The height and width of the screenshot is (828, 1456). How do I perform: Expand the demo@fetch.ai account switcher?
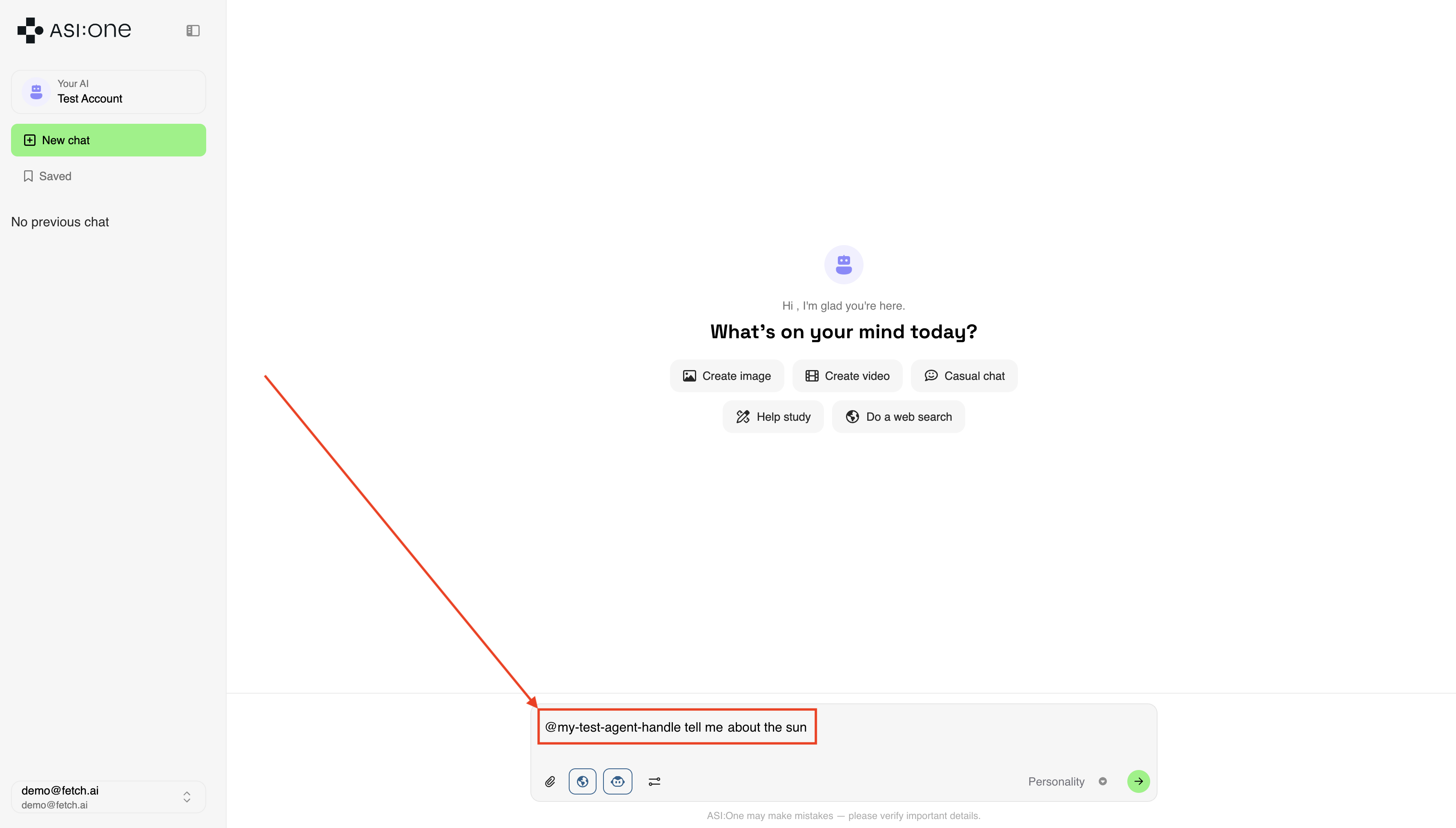187,797
